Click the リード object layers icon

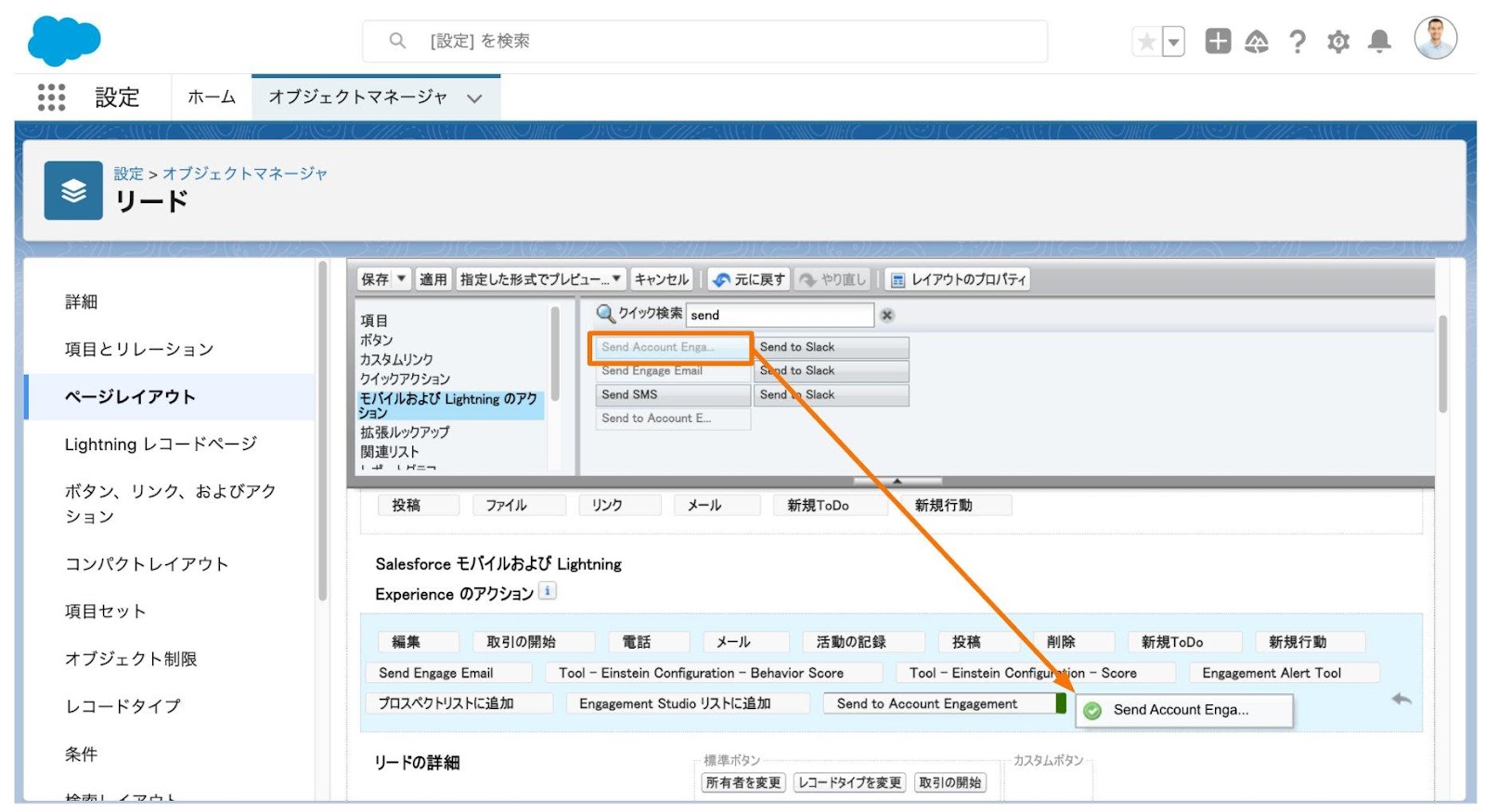coord(73,190)
